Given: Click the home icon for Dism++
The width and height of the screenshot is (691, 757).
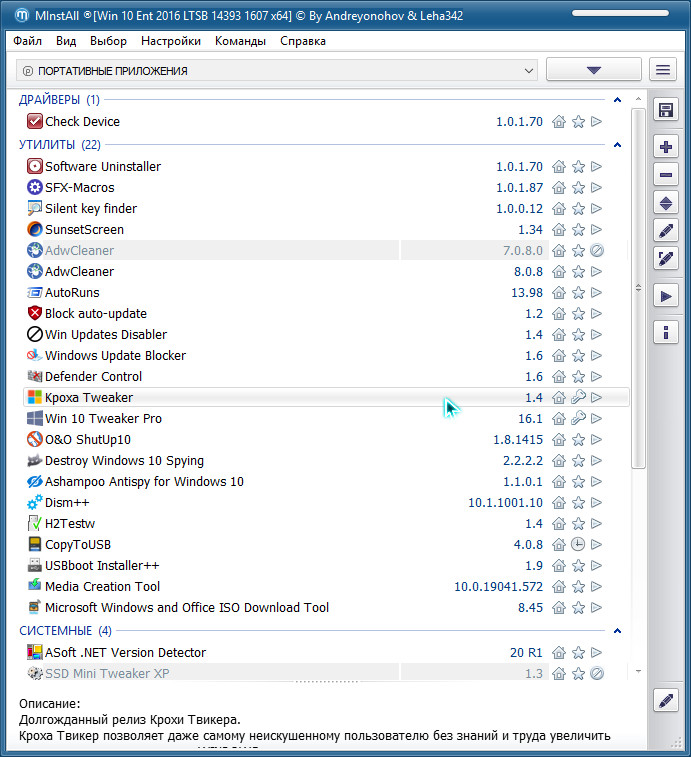Looking at the screenshot, I should (559, 503).
